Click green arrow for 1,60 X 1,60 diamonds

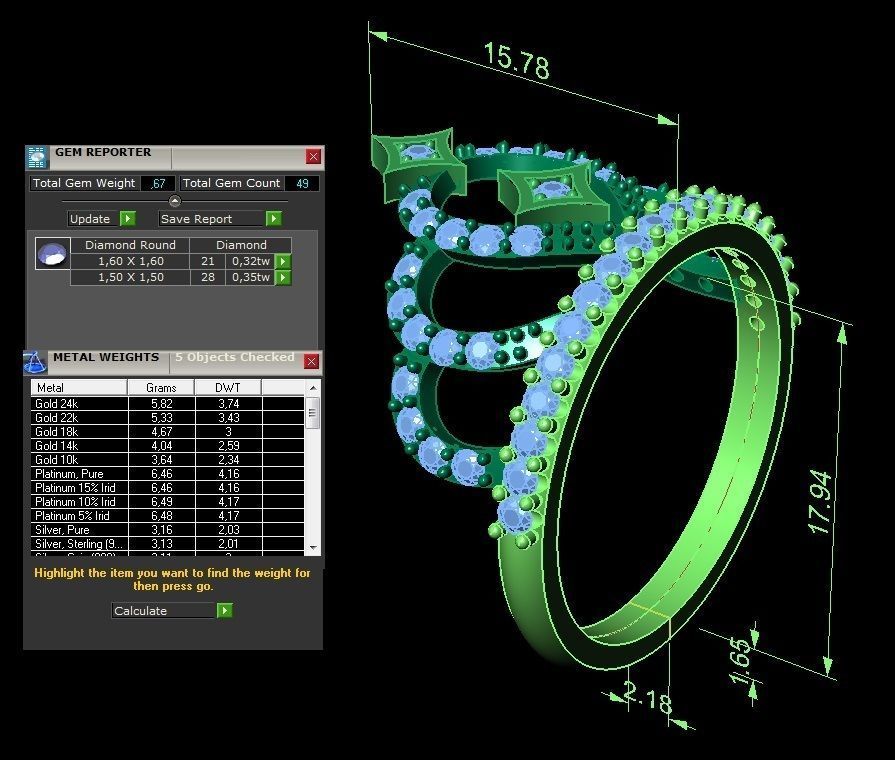click(x=283, y=262)
